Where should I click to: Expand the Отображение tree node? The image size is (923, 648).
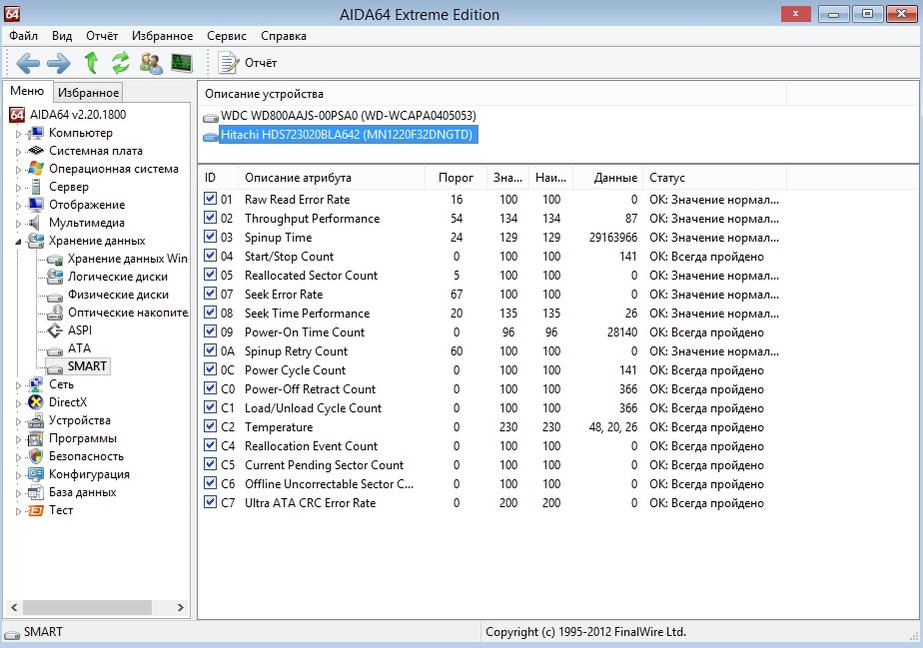[x=18, y=206]
